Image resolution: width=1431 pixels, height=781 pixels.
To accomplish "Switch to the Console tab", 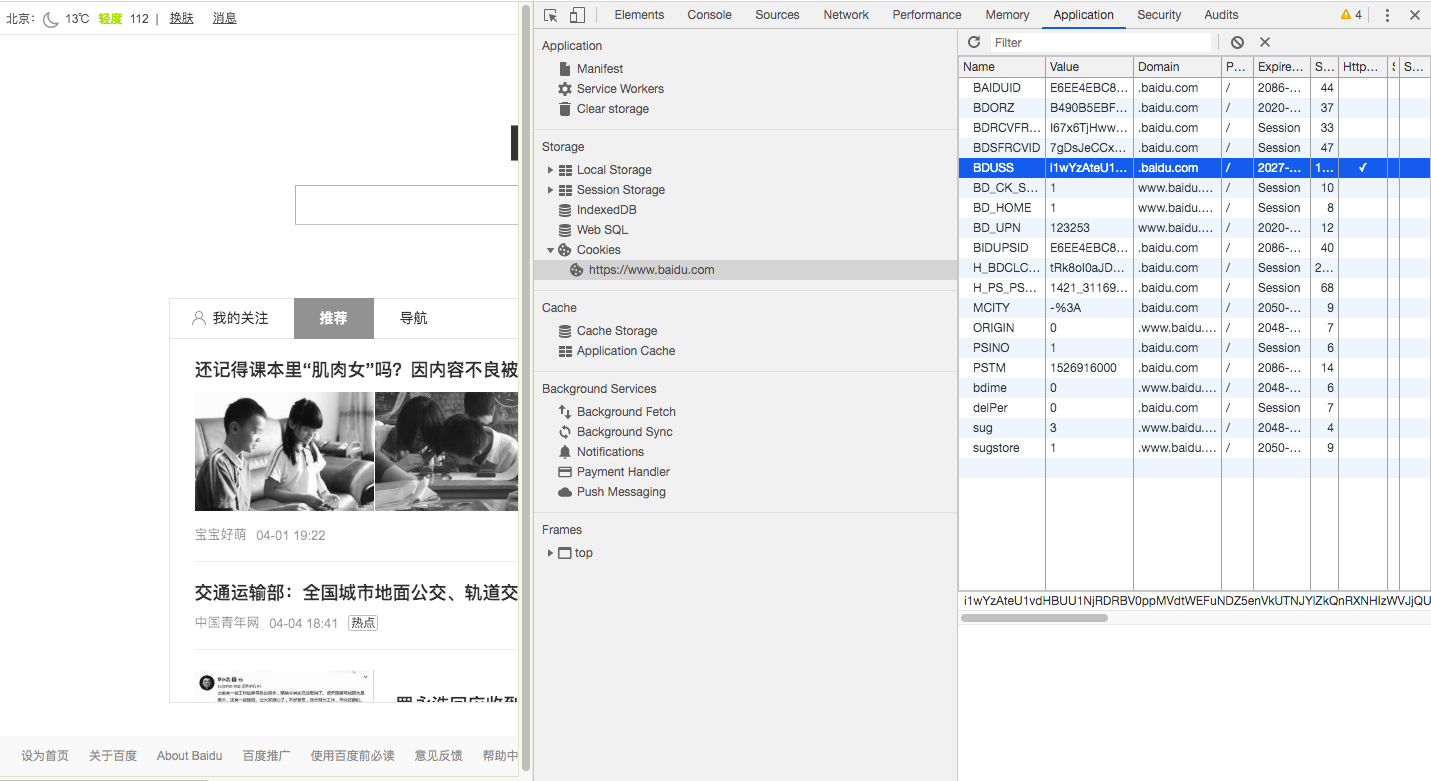I will click(x=709, y=15).
